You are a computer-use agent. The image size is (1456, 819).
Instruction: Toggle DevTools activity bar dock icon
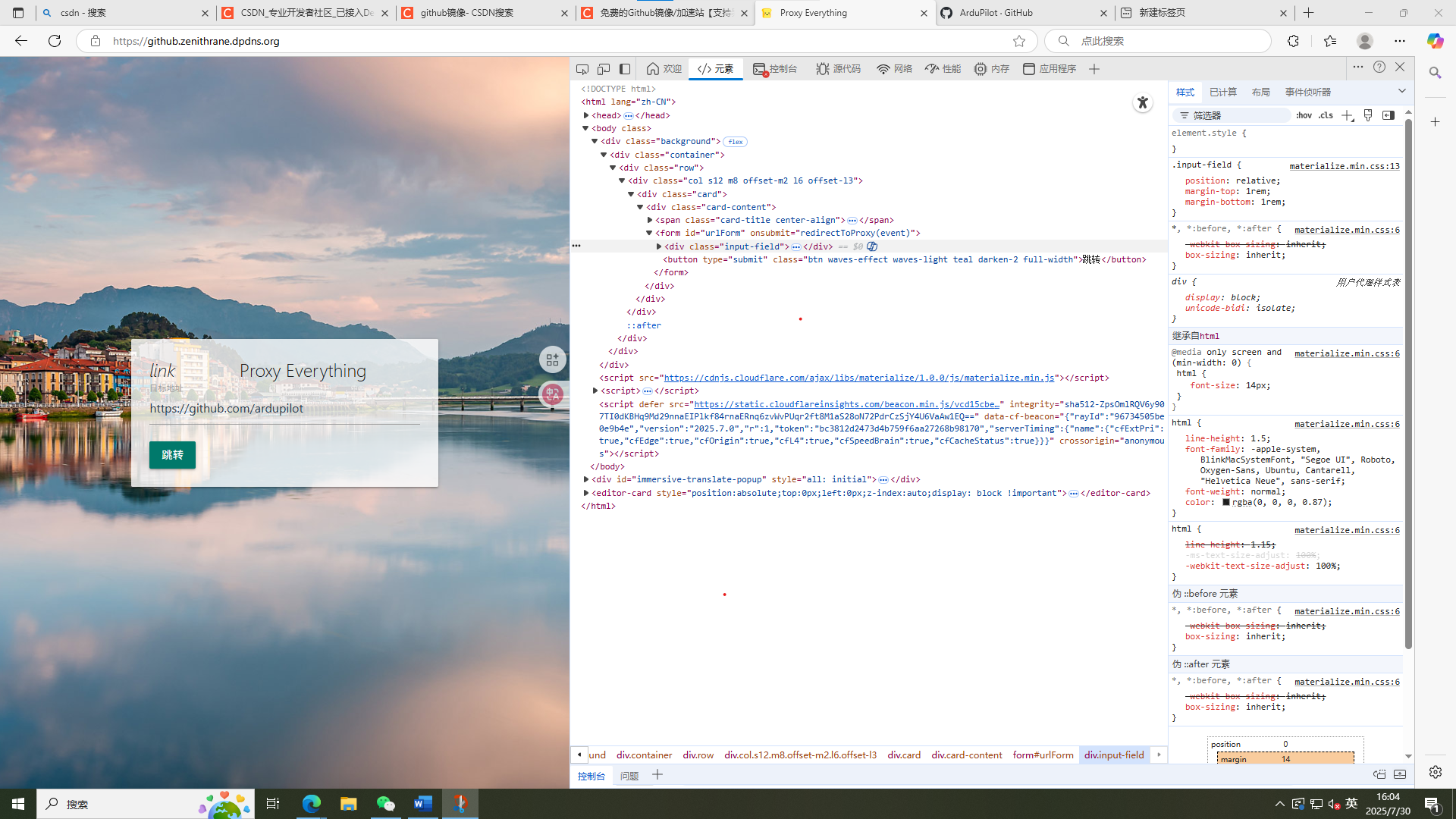tap(625, 69)
